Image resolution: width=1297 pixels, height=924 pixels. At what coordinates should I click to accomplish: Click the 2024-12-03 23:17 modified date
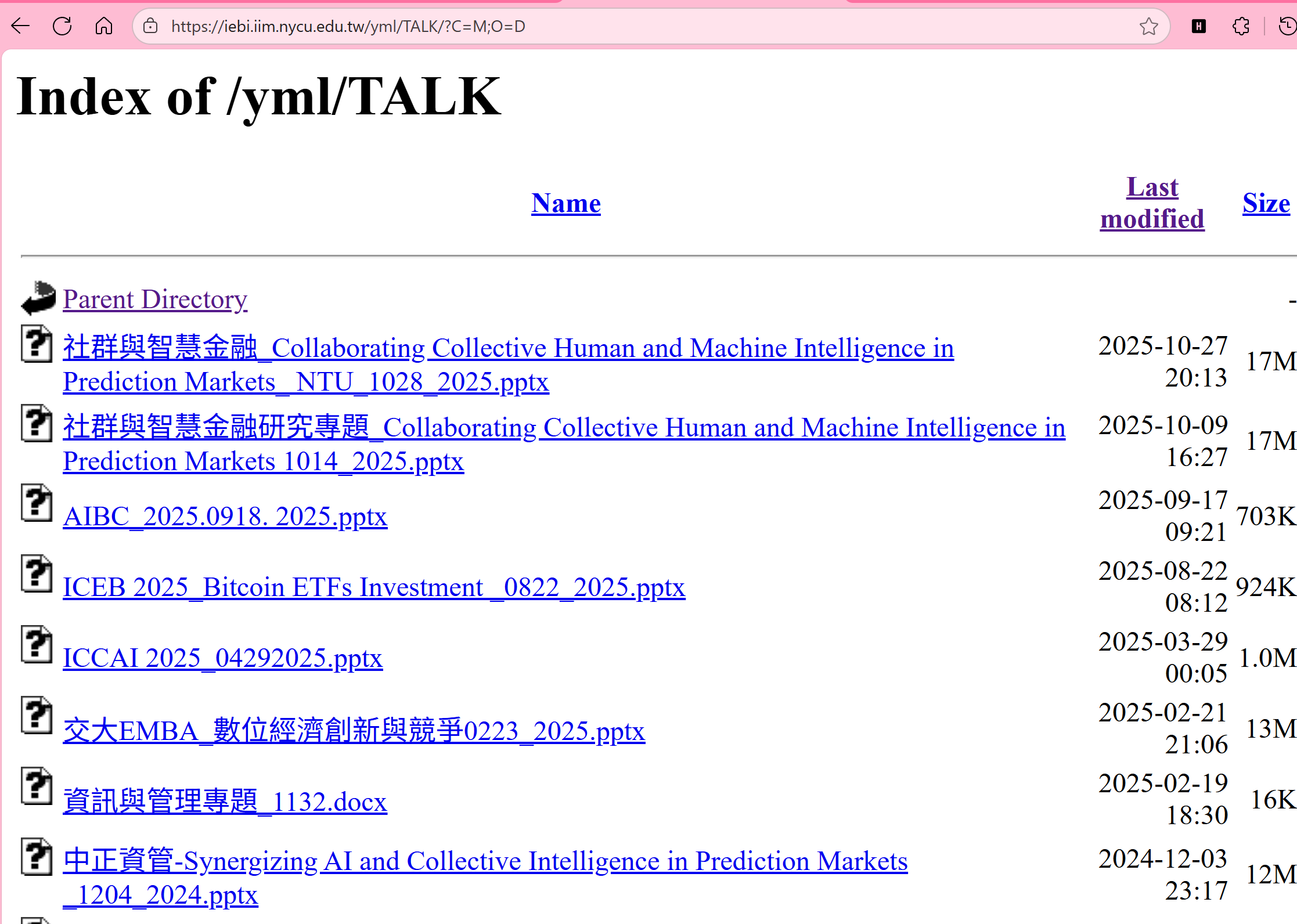coord(1163,874)
